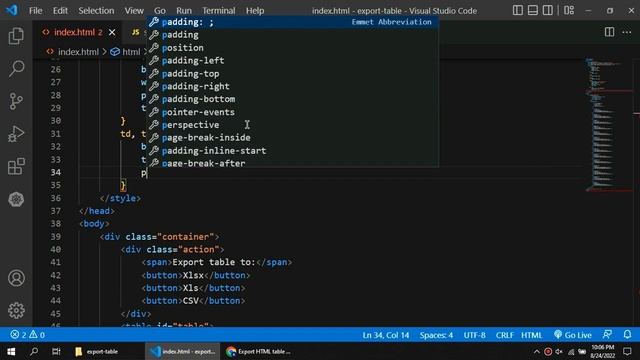Screen dimensions: 640x360
Task: Choose the 'padding-top' suggestion
Action: click(292, 73)
